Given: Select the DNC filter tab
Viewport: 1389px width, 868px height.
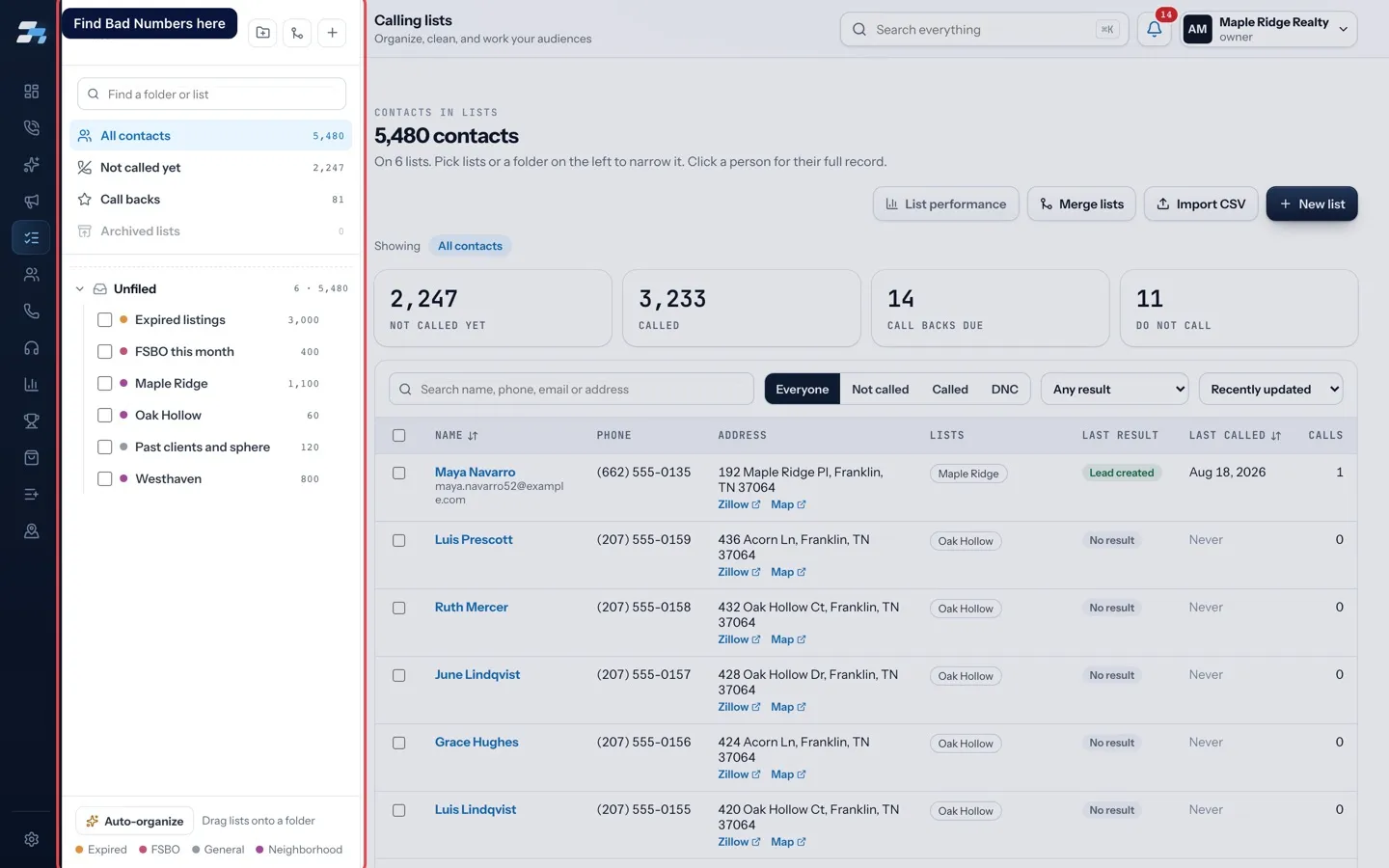Looking at the screenshot, I should pyautogui.click(x=1004, y=390).
